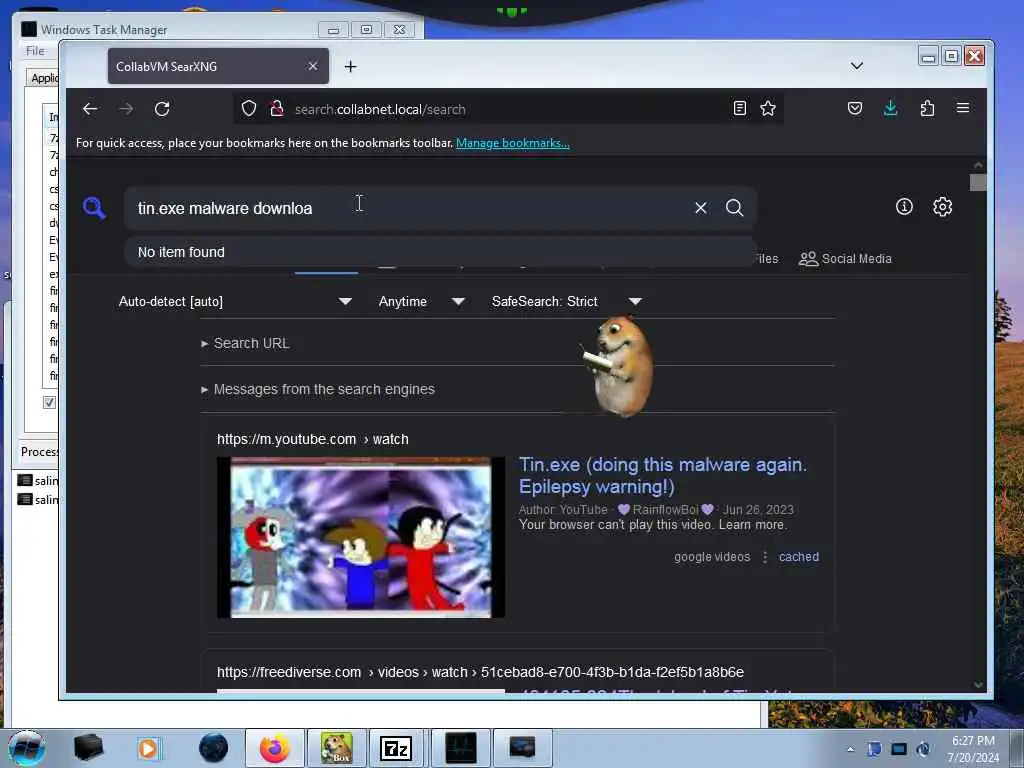Open the Pocket save icon

[x=855, y=108]
